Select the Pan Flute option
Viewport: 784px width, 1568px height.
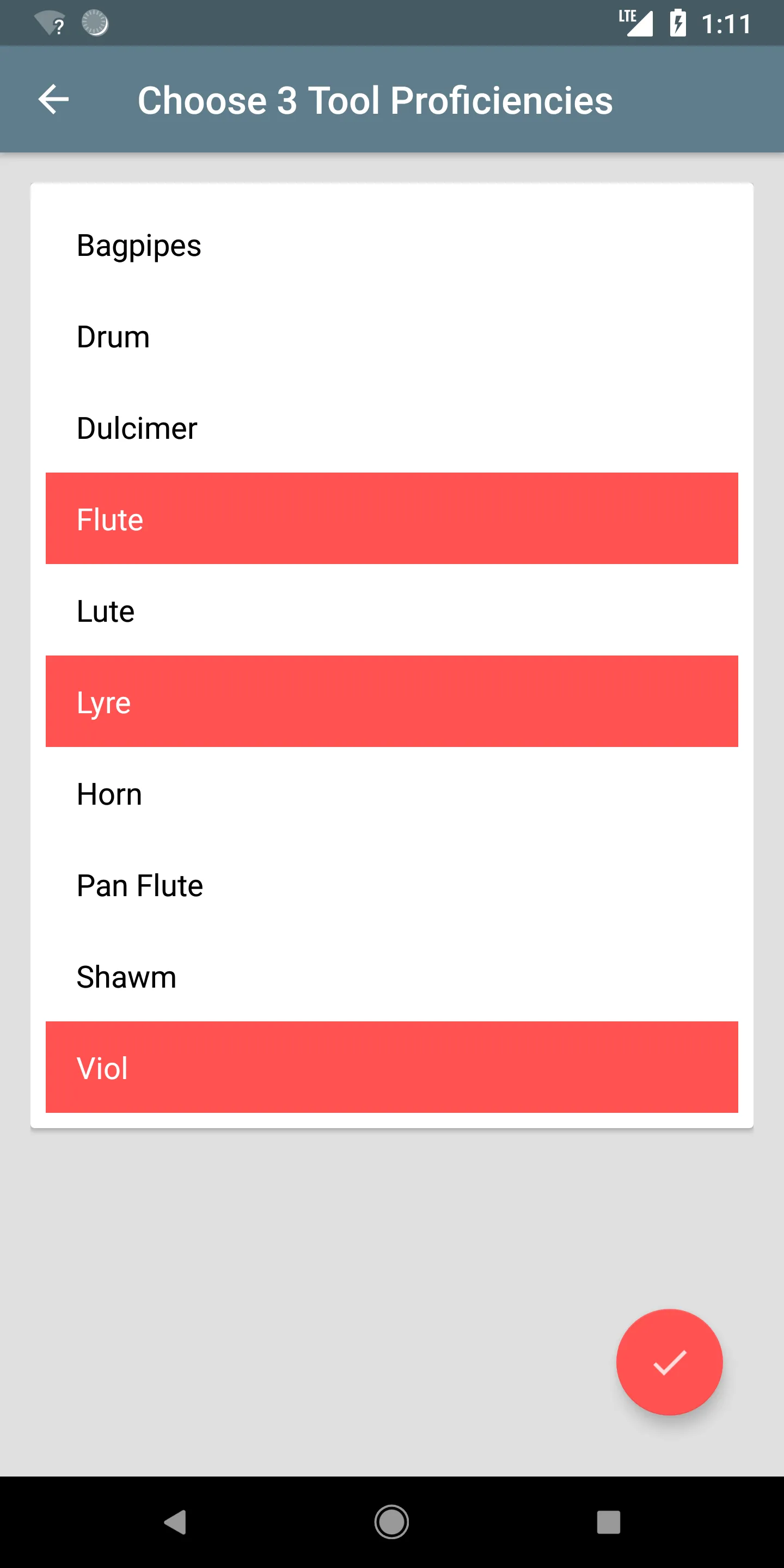[x=392, y=884]
